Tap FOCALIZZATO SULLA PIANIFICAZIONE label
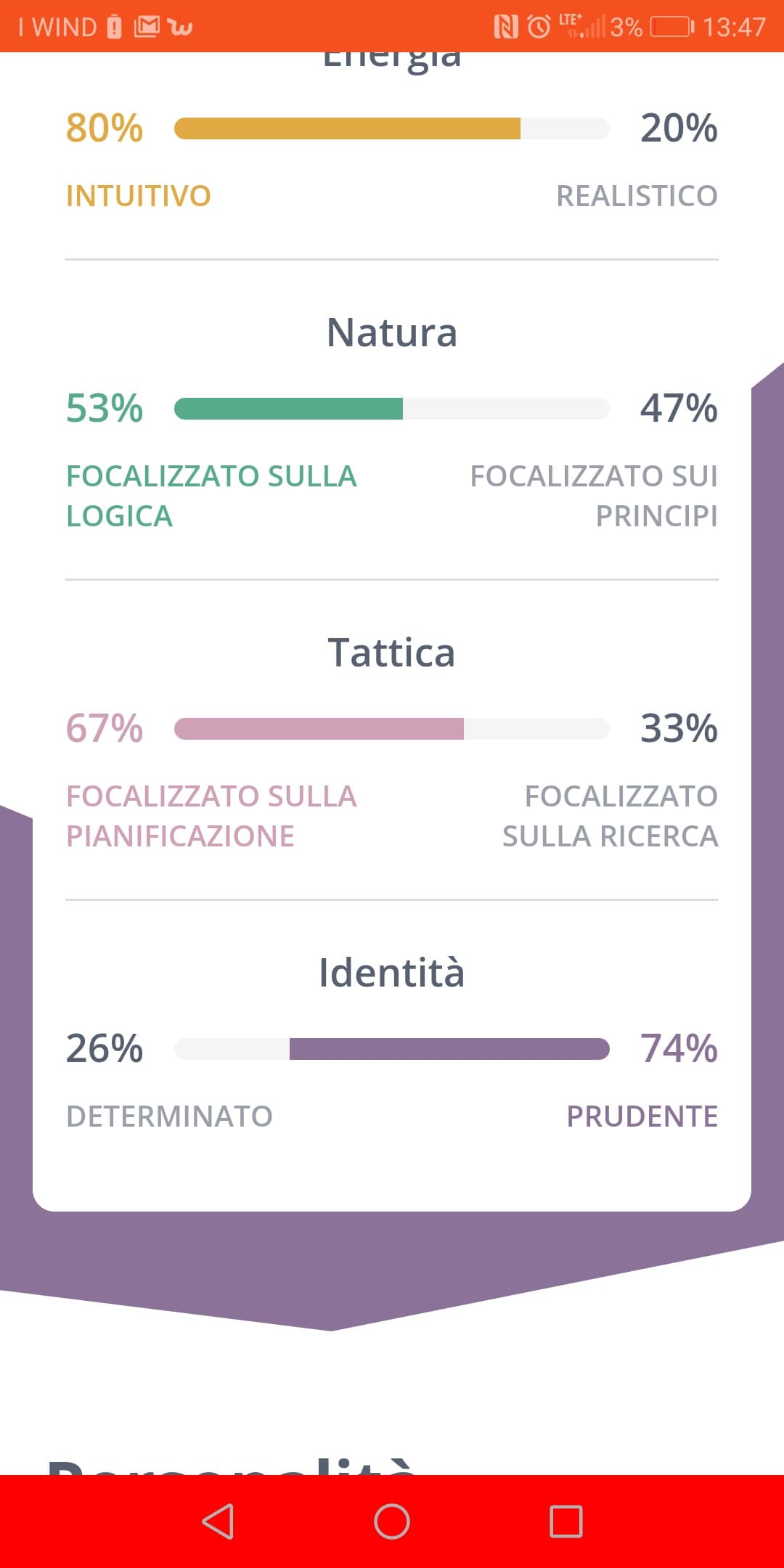The width and height of the screenshot is (784, 1568). click(x=211, y=816)
